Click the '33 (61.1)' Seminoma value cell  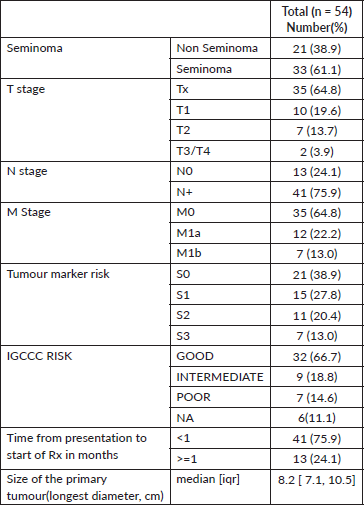(317, 69)
